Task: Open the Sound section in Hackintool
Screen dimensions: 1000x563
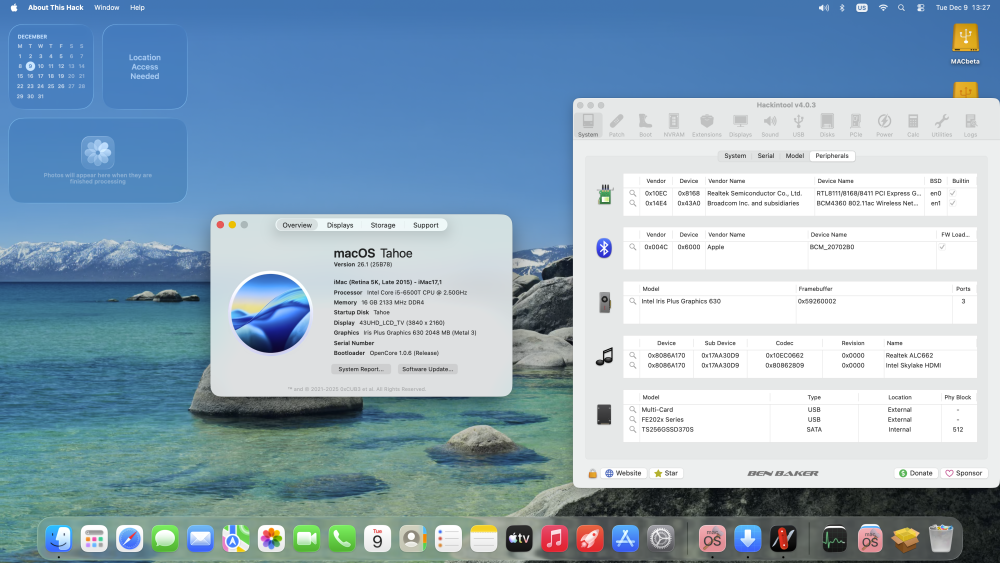Action: pos(770,125)
